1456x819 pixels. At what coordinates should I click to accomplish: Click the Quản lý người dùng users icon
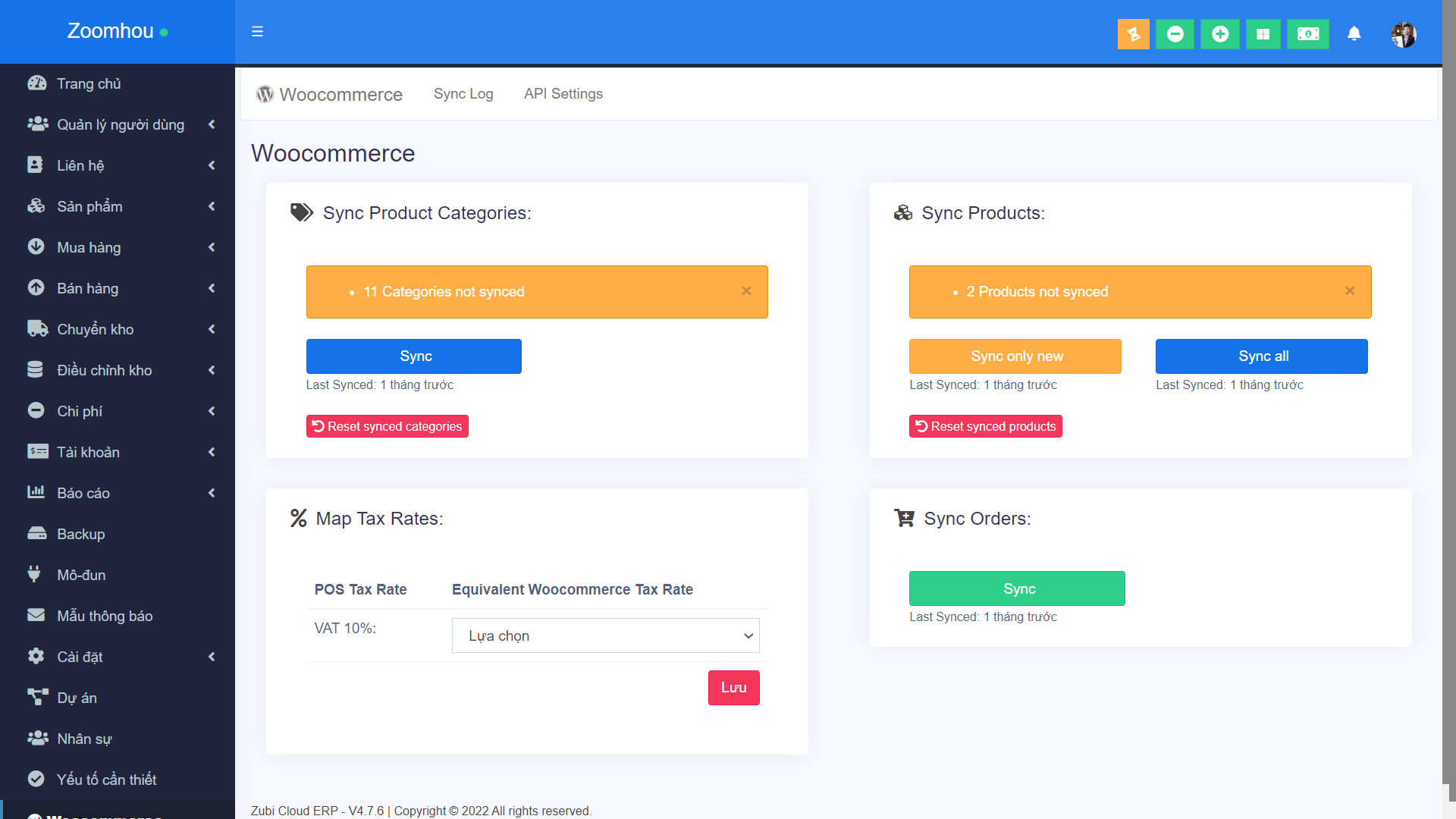point(37,124)
